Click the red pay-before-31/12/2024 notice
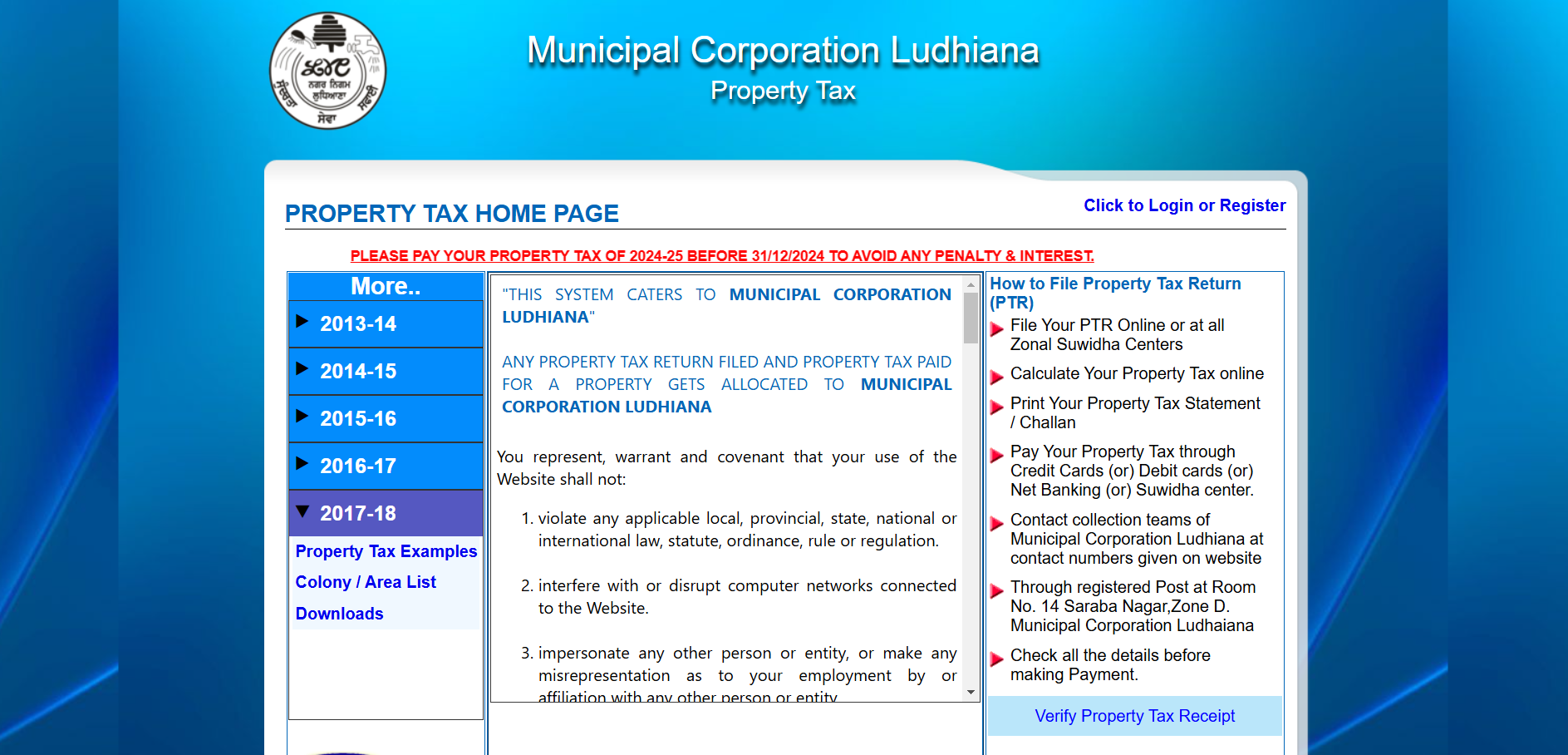1568x755 pixels. (722, 256)
